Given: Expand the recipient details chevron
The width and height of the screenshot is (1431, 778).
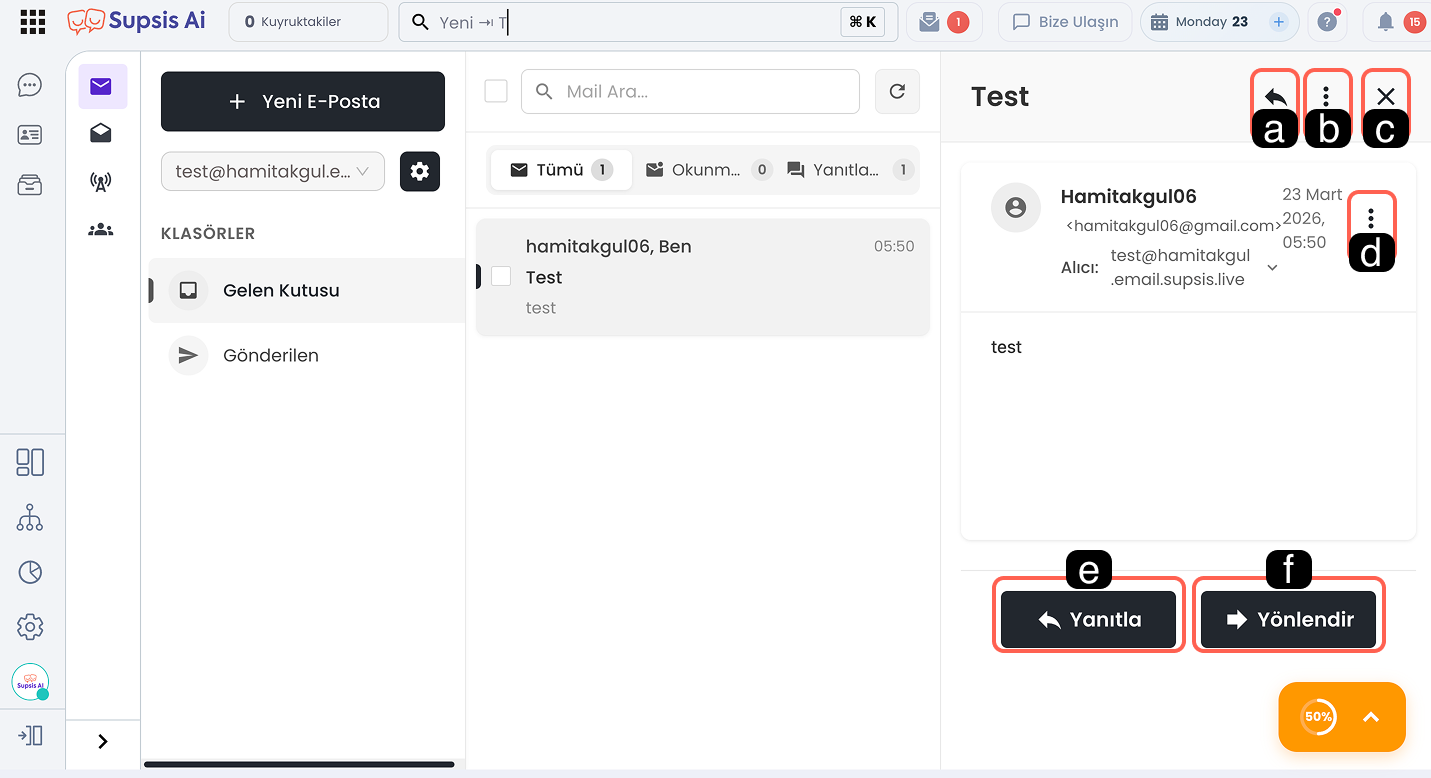Looking at the screenshot, I should coord(1272,268).
